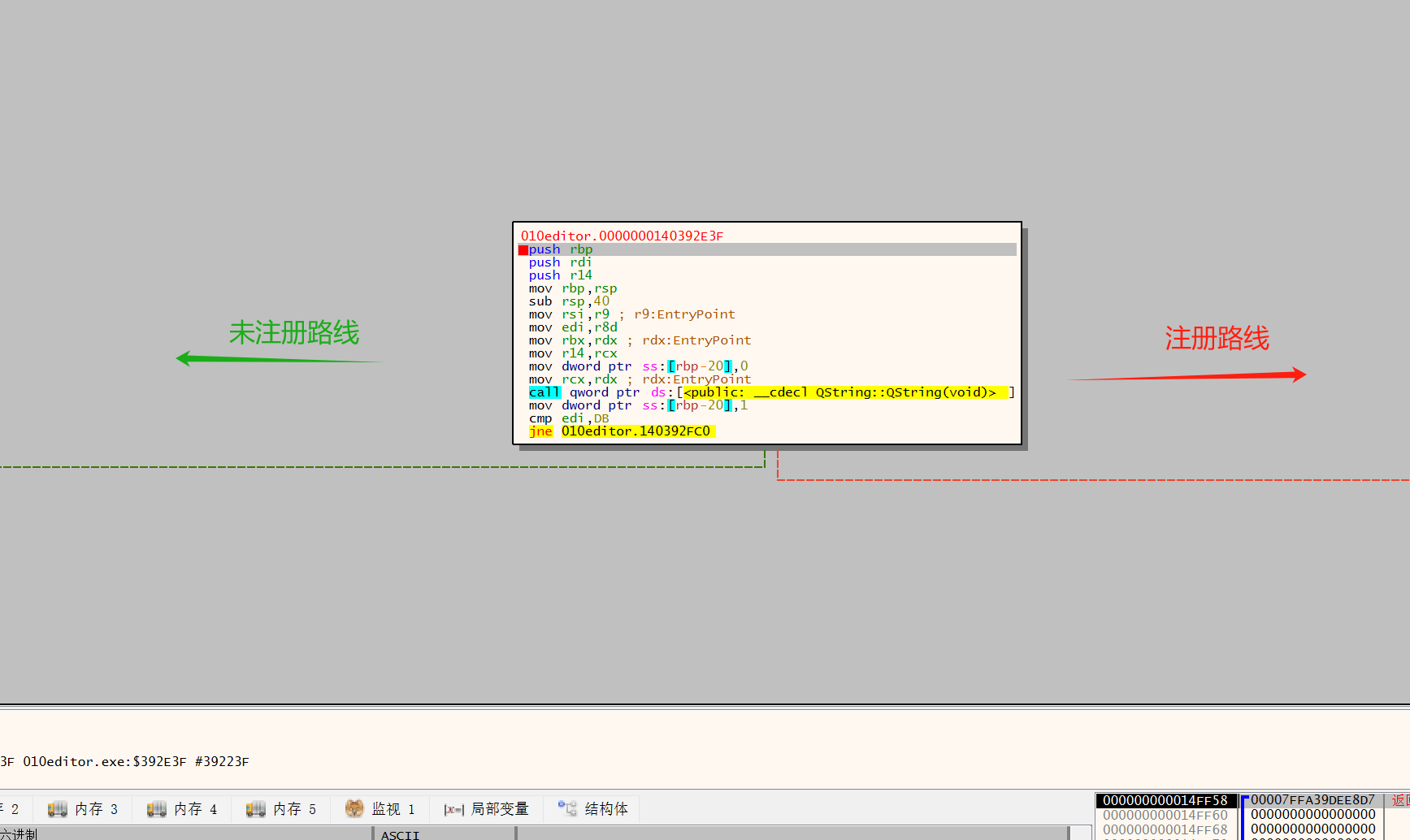This screenshot has height=840, width=1410.
Task: Switch to the 内存 4 tab
Action: pyautogui.click(x=182, y=809)
